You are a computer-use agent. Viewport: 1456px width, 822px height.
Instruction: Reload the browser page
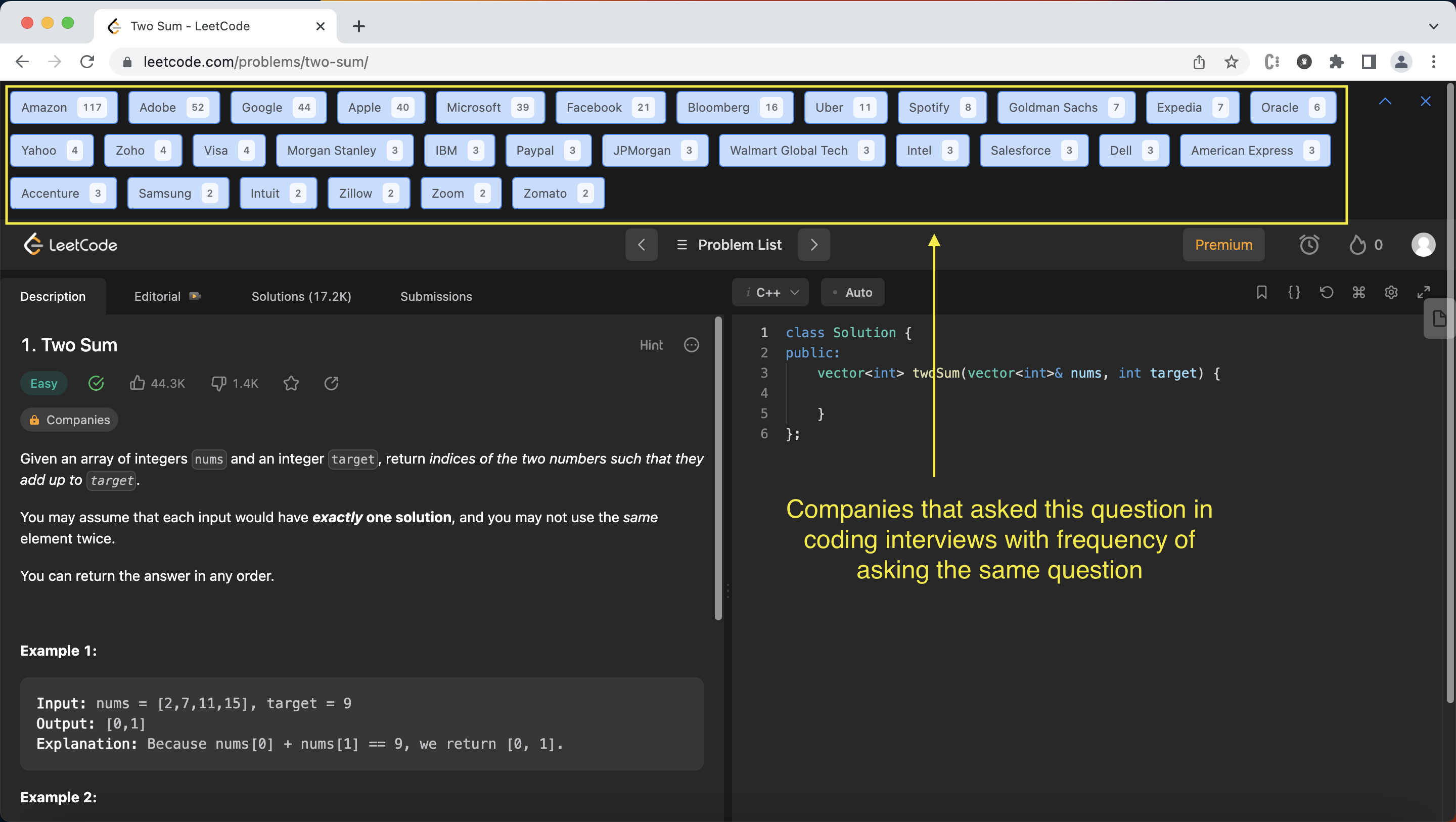87,62
